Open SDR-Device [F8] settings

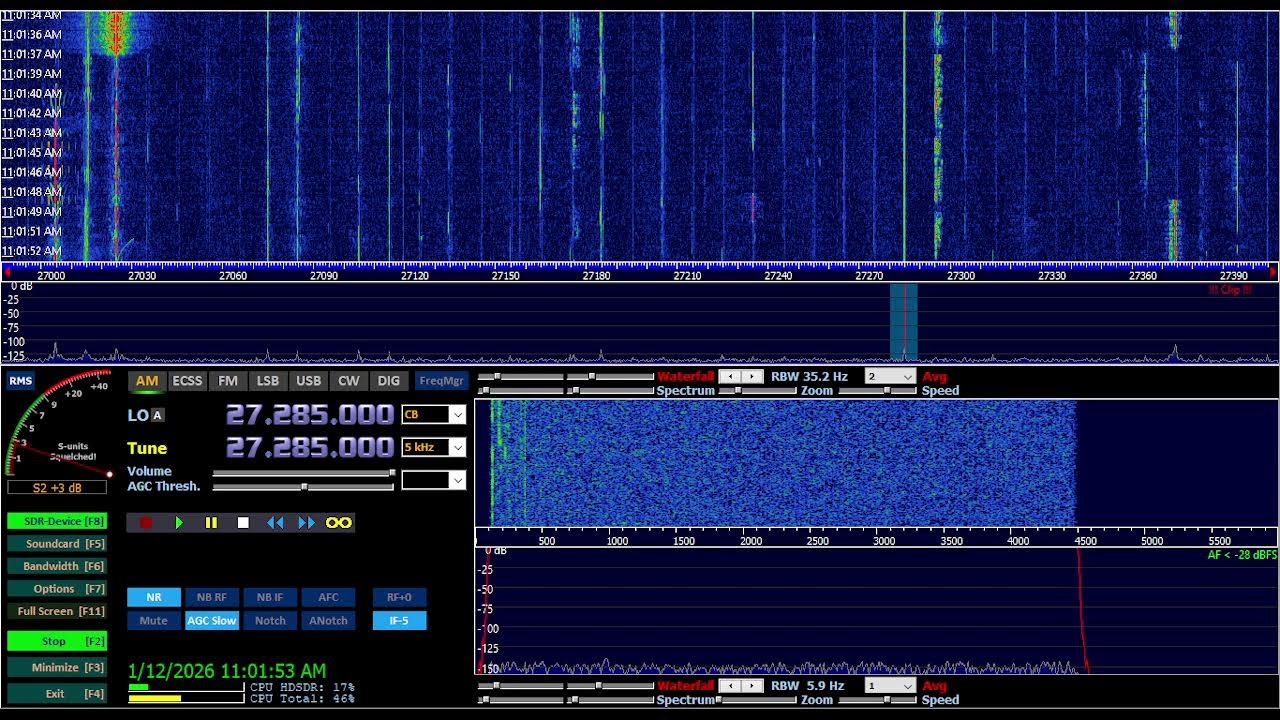tap(57, 521)
